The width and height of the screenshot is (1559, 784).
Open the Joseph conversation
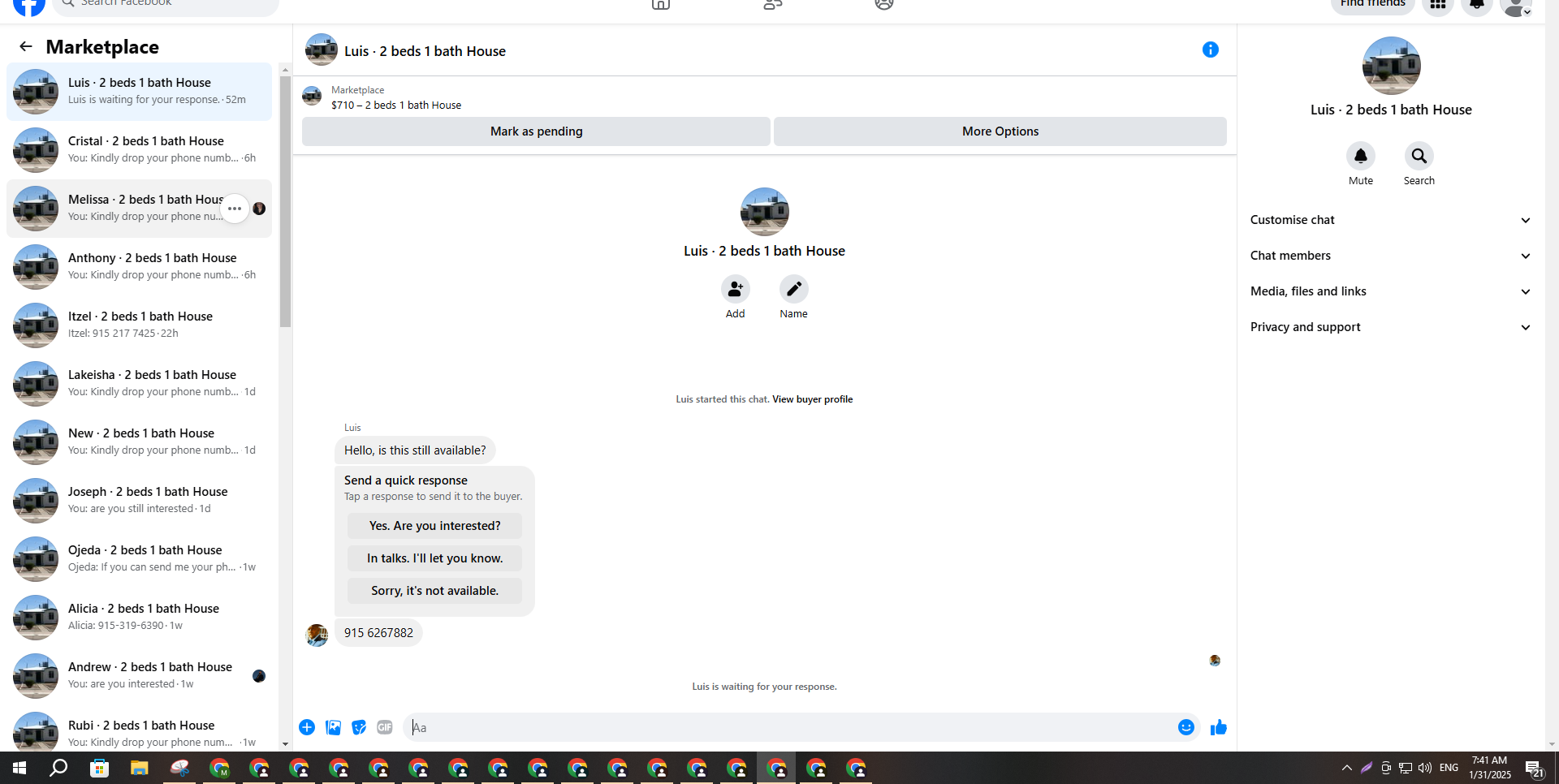[x=140, y=501]
